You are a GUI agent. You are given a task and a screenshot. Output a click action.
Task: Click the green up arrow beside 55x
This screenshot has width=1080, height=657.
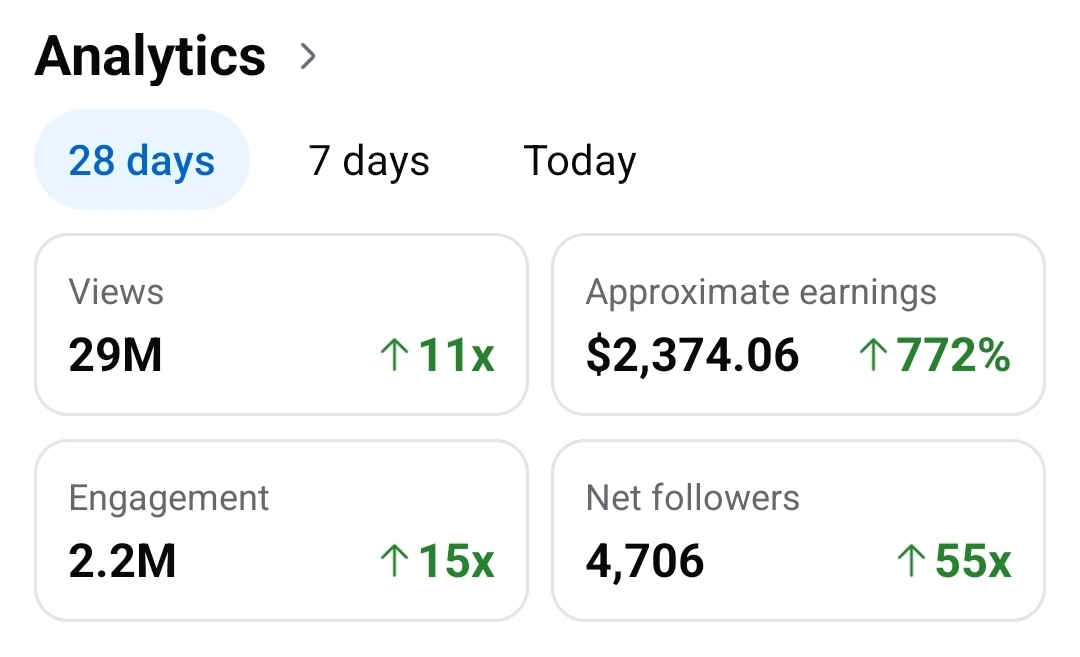click(x=910, y=562)
